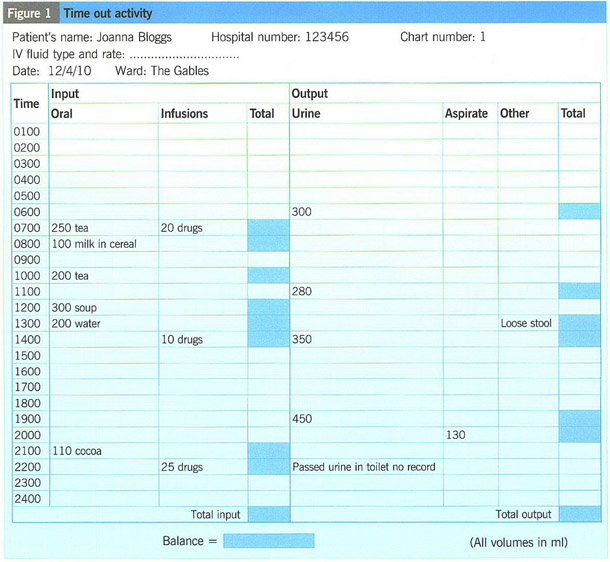Screen dimensions: 610x562
Task: Click the 'Loose stool' entry
Action: [x=526, y=324]
